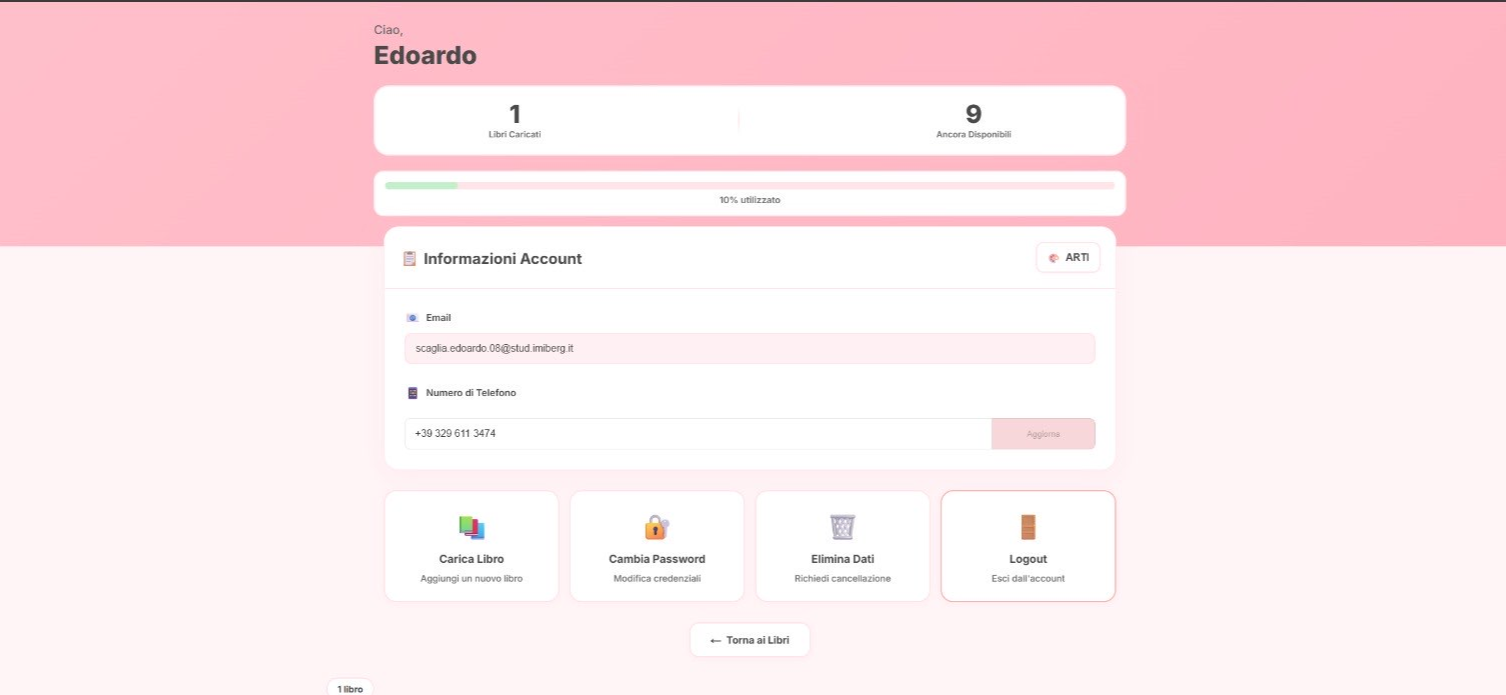Click the clipboard icon beside Informazioni Account
The height and width of the screenshot is (695, 1506).
pos(409,259)
